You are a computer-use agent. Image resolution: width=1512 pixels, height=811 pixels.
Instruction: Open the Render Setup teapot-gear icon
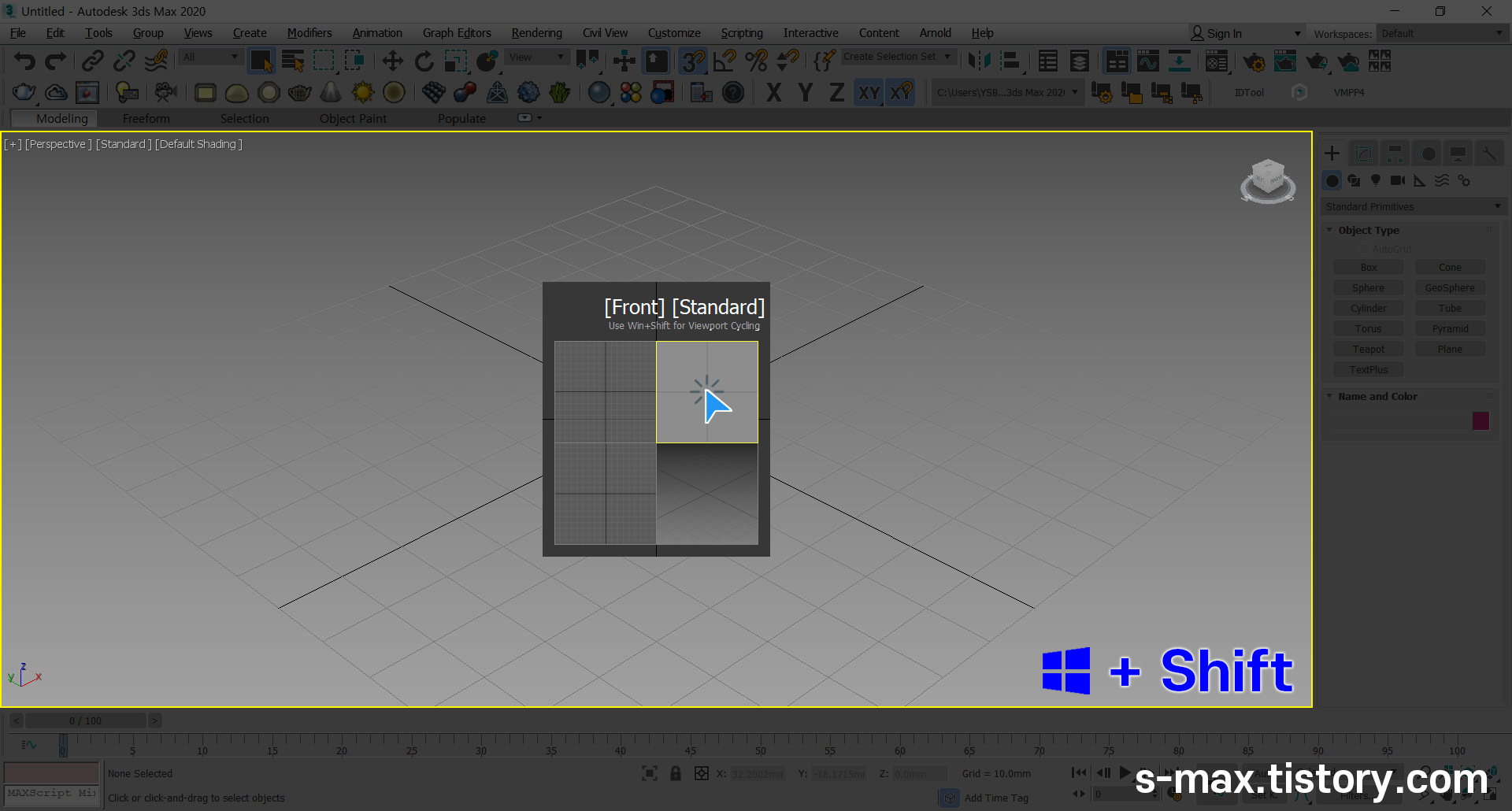coord(1254,61)
